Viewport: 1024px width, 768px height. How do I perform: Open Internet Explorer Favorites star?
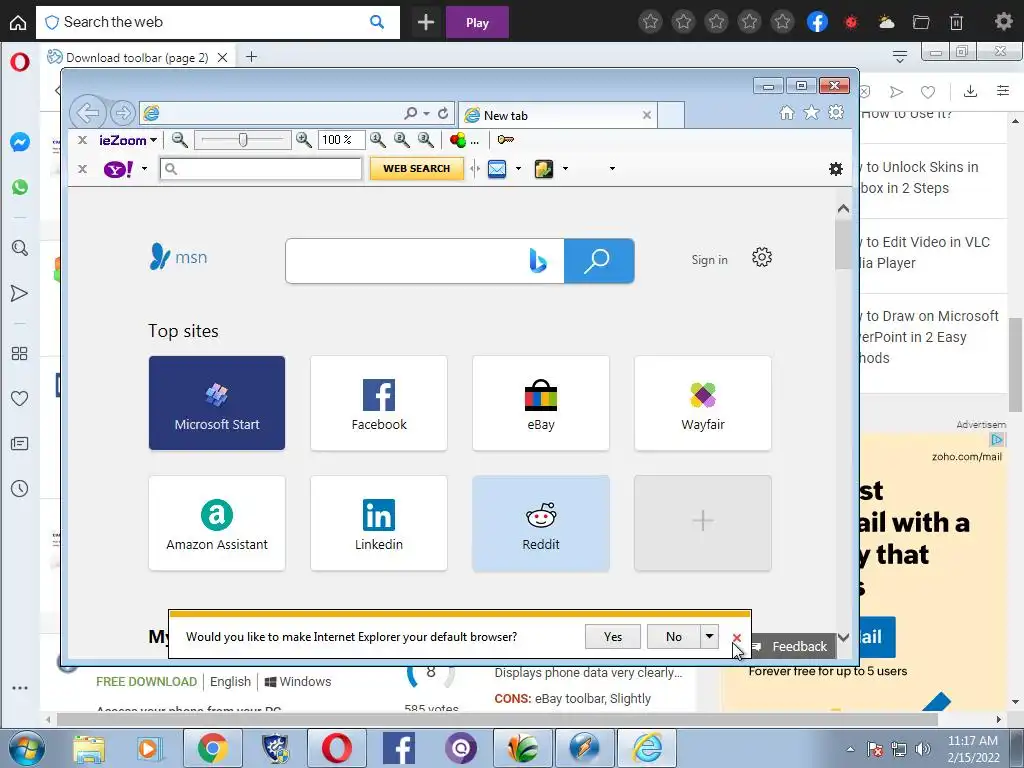(811, 113)
